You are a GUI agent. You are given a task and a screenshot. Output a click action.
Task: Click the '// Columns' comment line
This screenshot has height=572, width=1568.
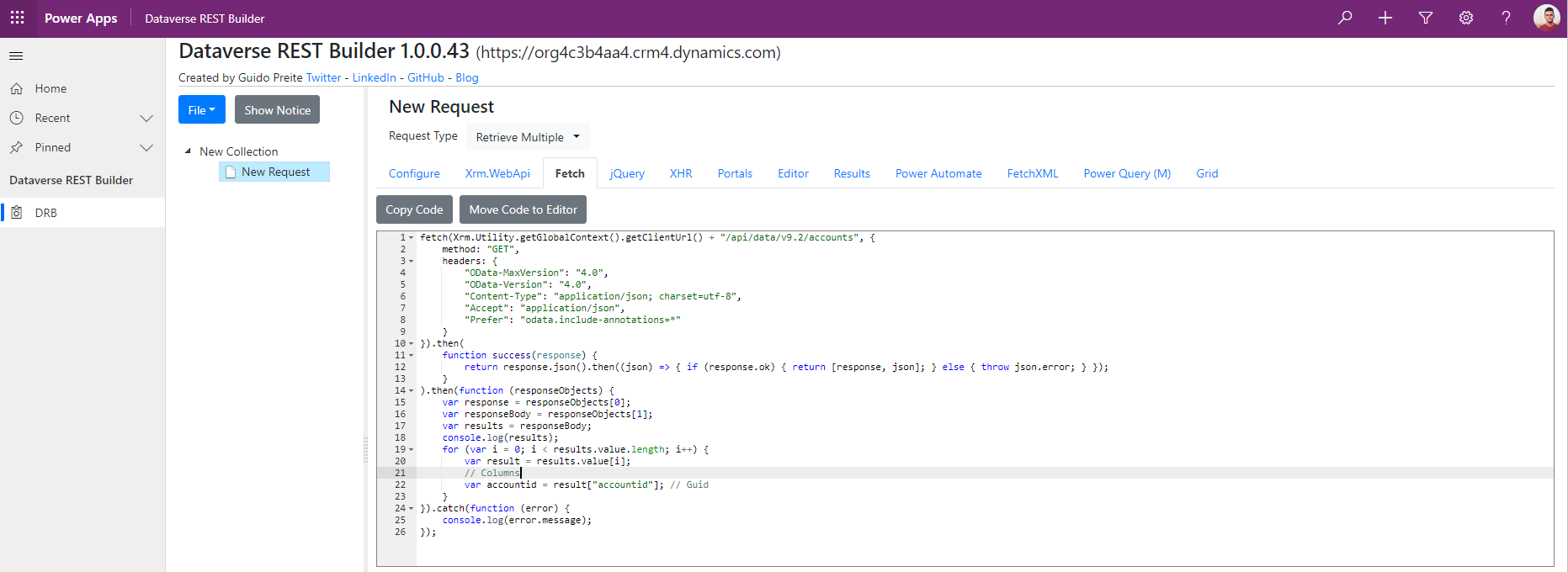(x=492, y=473)
